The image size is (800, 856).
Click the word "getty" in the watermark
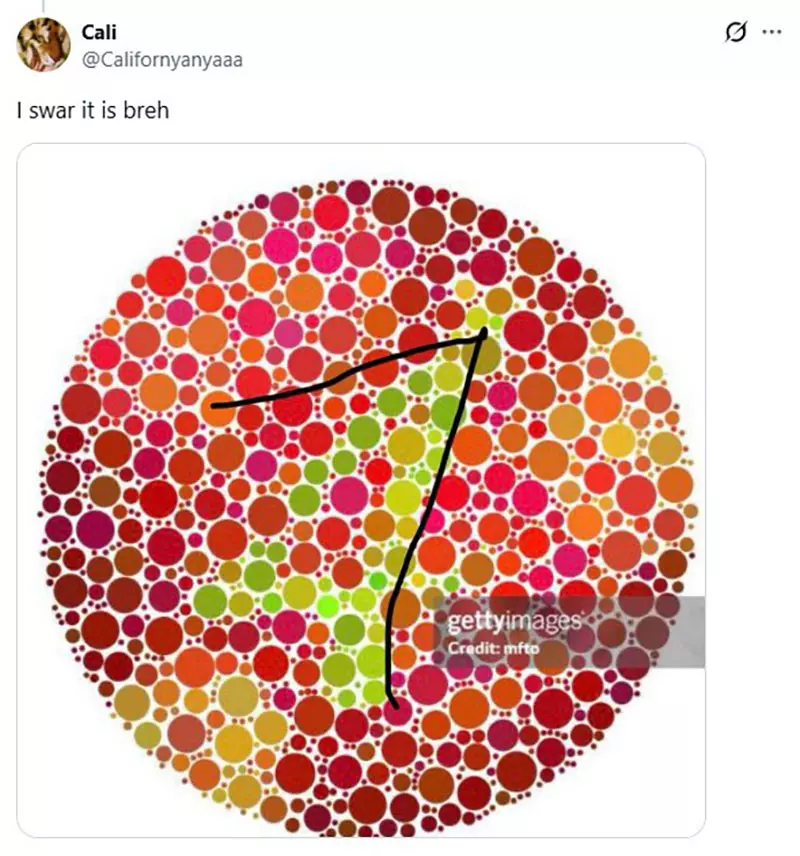coord(476,622)
